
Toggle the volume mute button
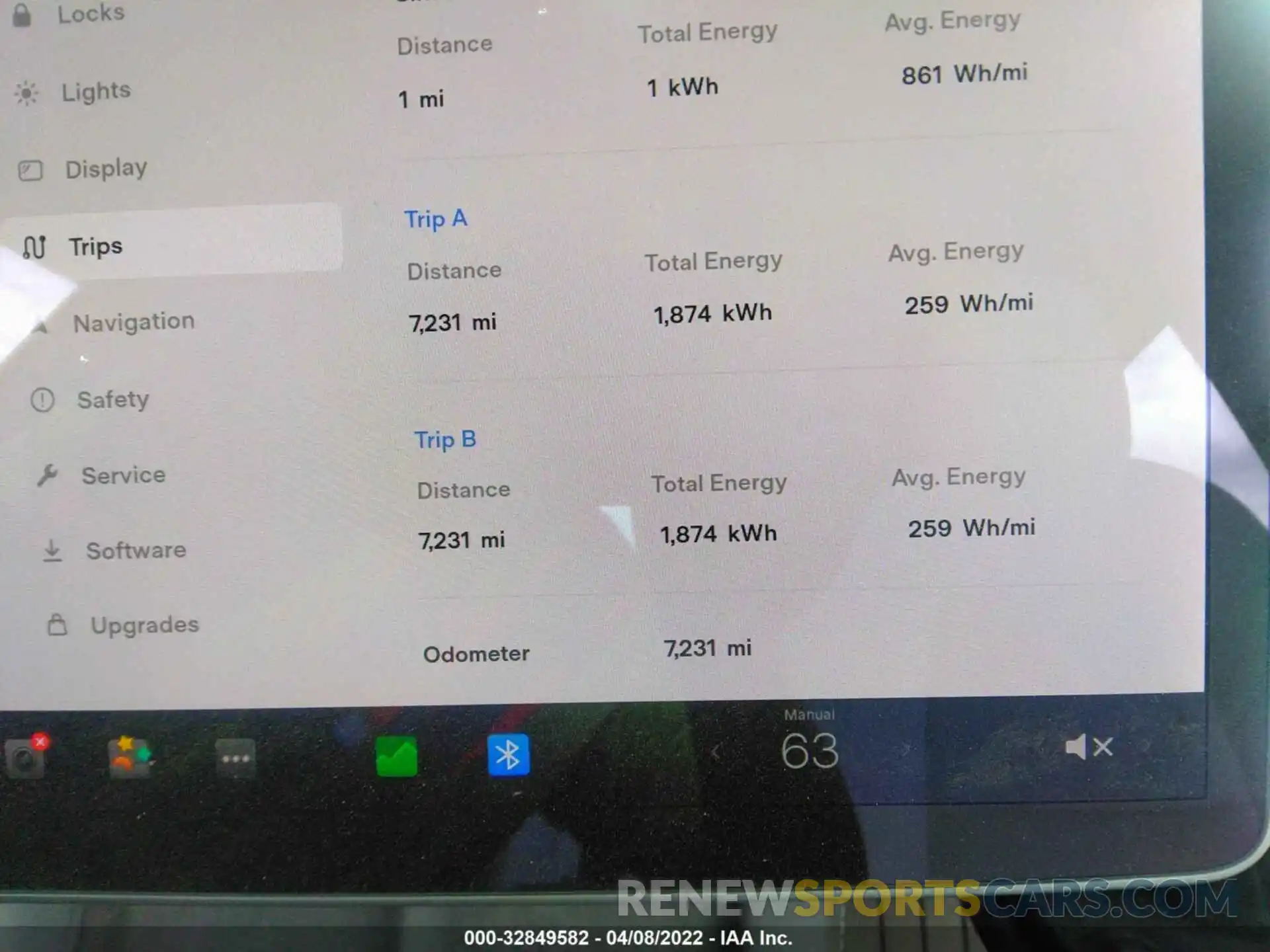1090,753
